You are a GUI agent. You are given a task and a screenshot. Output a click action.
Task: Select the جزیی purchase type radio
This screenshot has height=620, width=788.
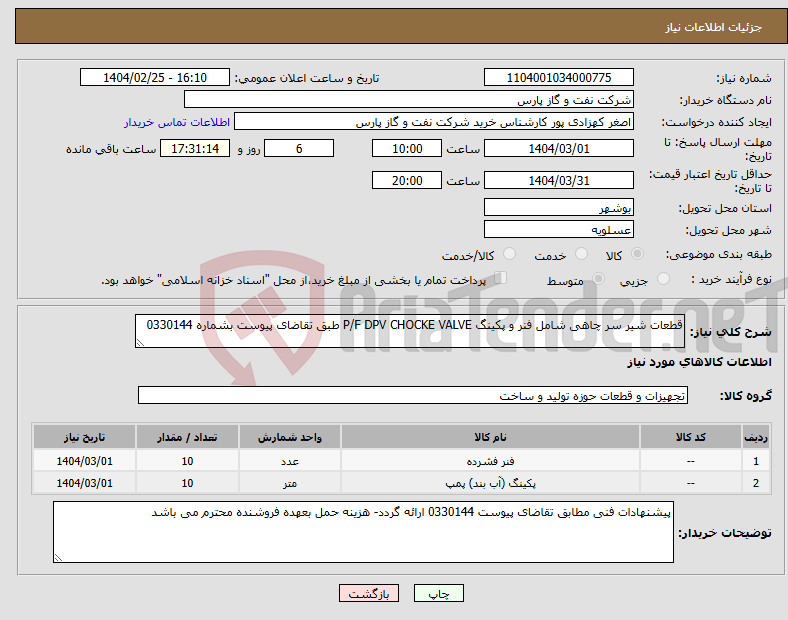(663, 279)
